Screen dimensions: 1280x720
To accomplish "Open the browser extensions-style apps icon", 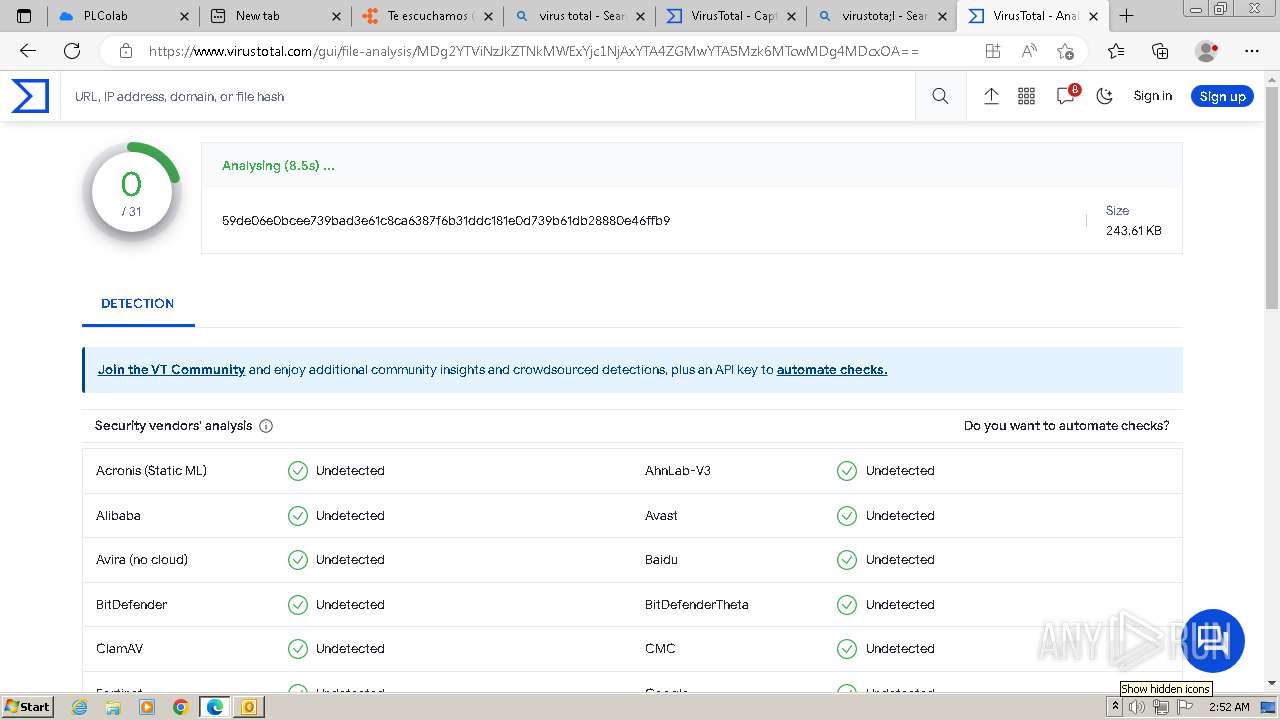I will (x=992, y=51).
